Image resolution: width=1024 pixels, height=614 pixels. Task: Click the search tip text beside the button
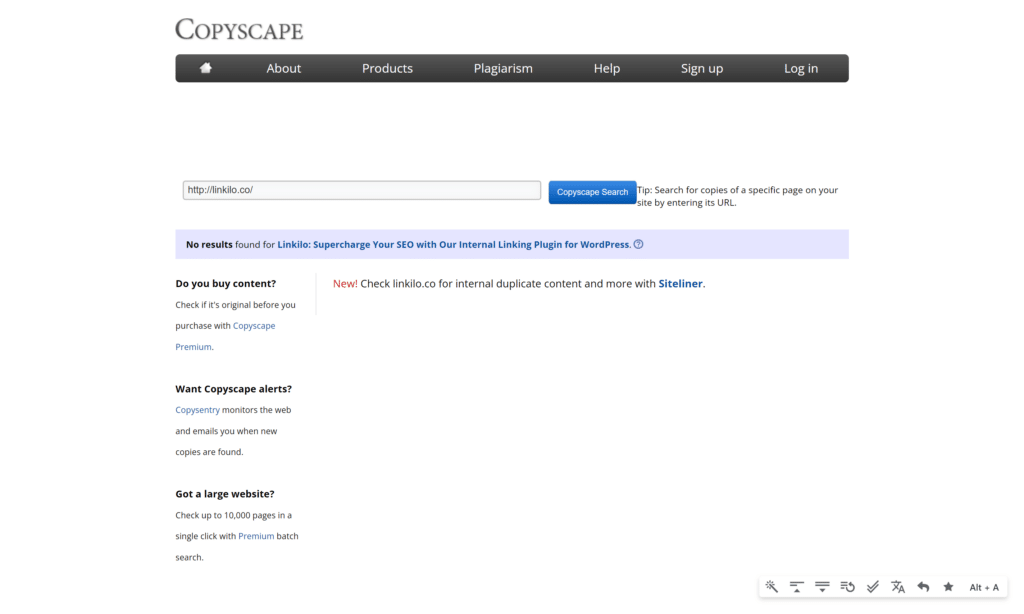737,196
